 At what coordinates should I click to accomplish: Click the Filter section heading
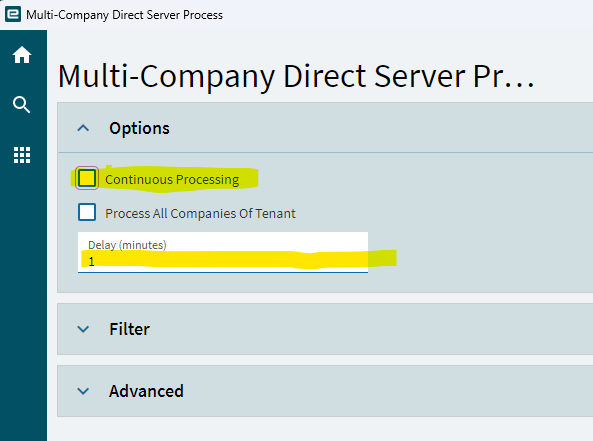[129, 329]
